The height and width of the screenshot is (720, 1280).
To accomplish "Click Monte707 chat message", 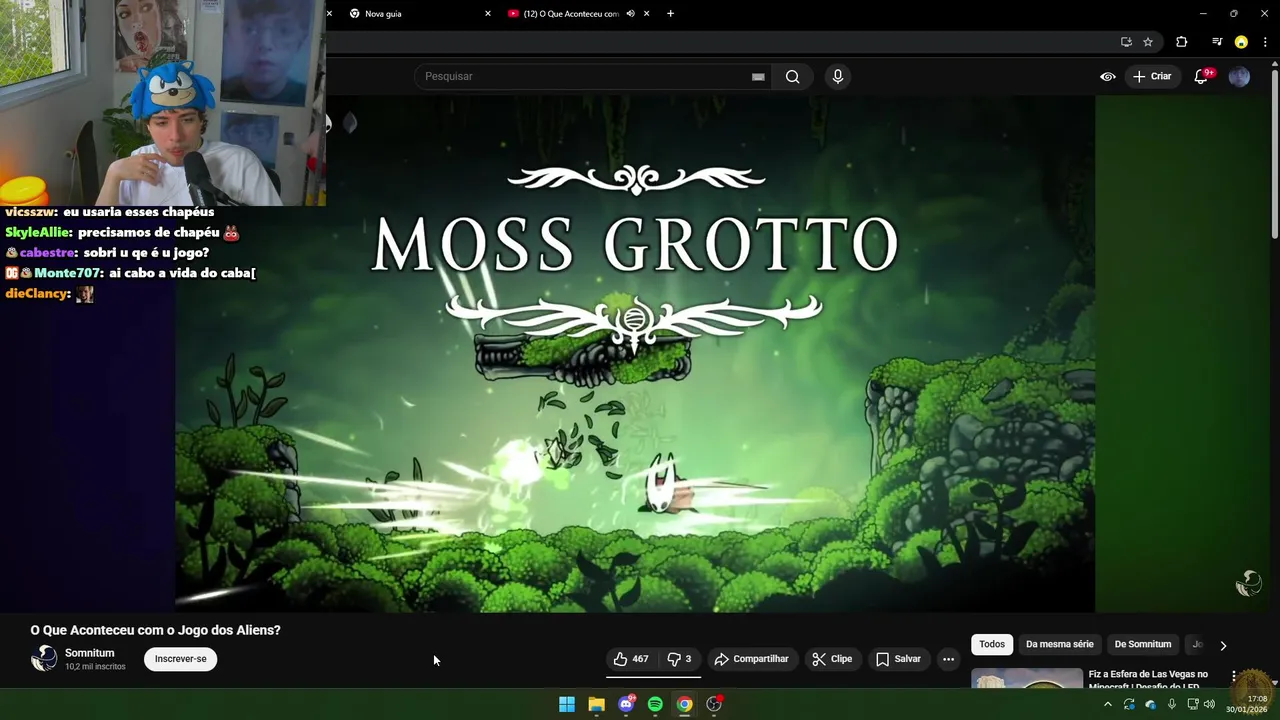I will point(130,273).
